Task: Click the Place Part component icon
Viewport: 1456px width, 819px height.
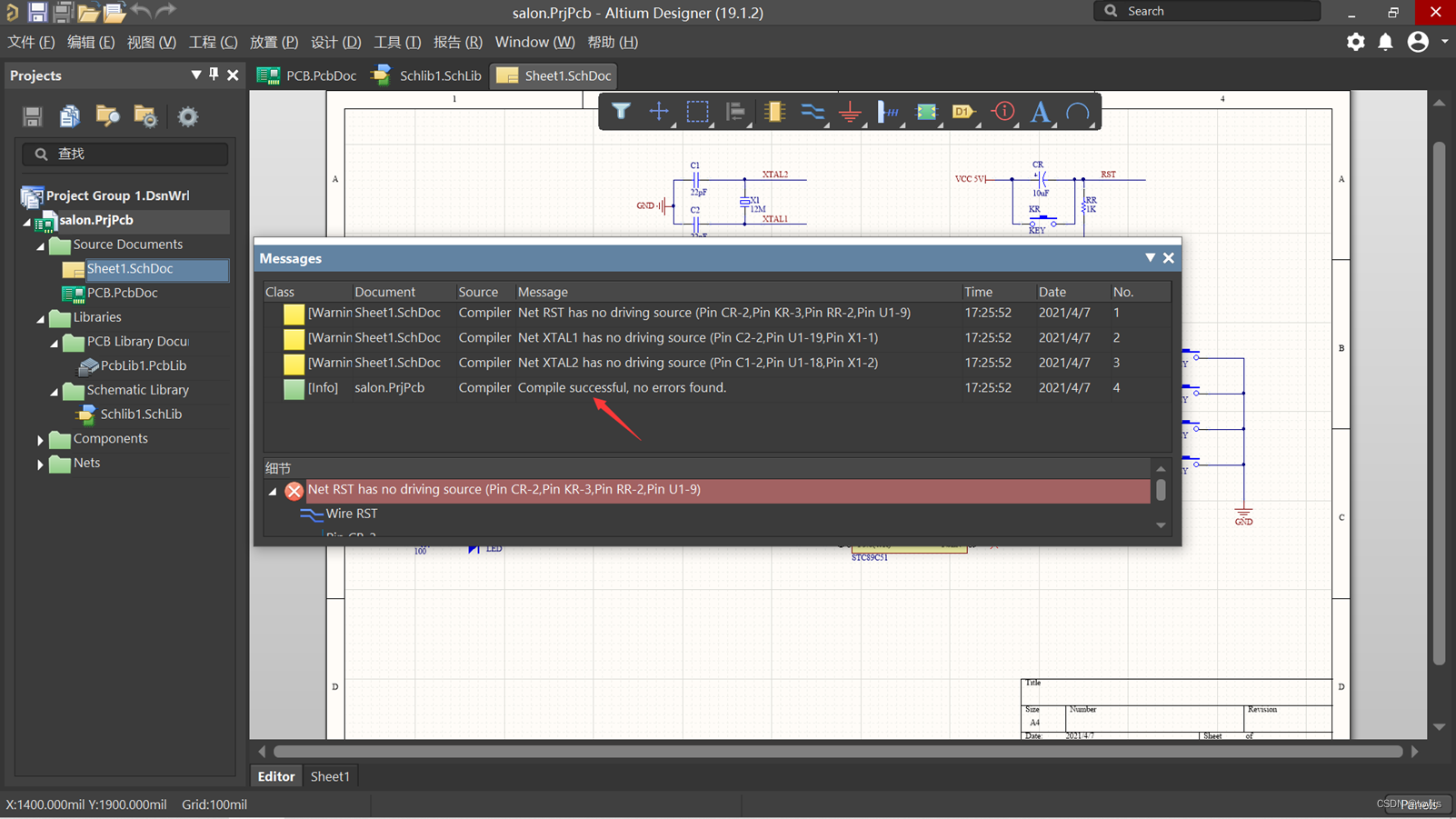Action: click(x=774, y=112)
